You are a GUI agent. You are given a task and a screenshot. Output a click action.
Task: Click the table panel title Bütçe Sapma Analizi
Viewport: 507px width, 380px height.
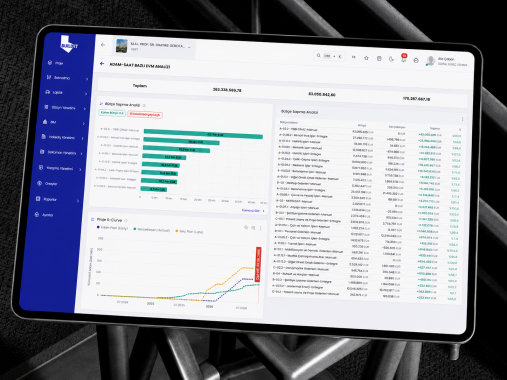[299, 112]
